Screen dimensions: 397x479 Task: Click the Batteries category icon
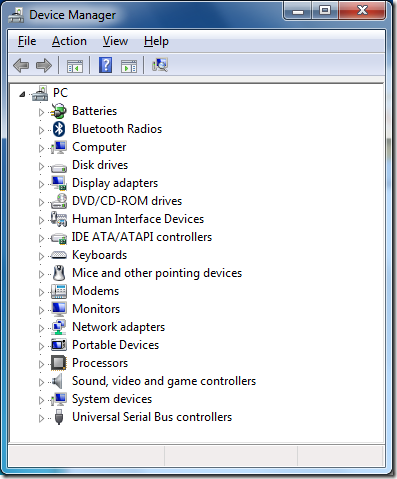coord(59,111)
